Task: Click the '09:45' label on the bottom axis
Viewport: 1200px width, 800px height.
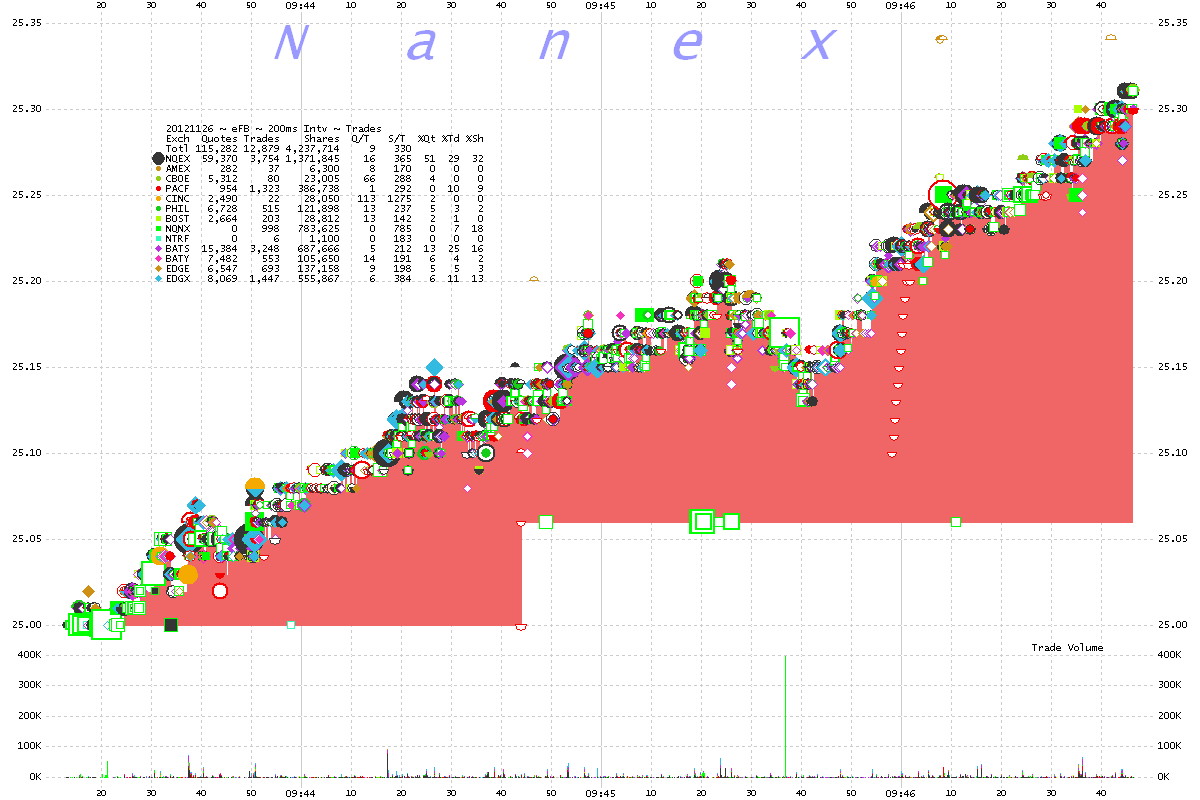Action: [601, 793]
